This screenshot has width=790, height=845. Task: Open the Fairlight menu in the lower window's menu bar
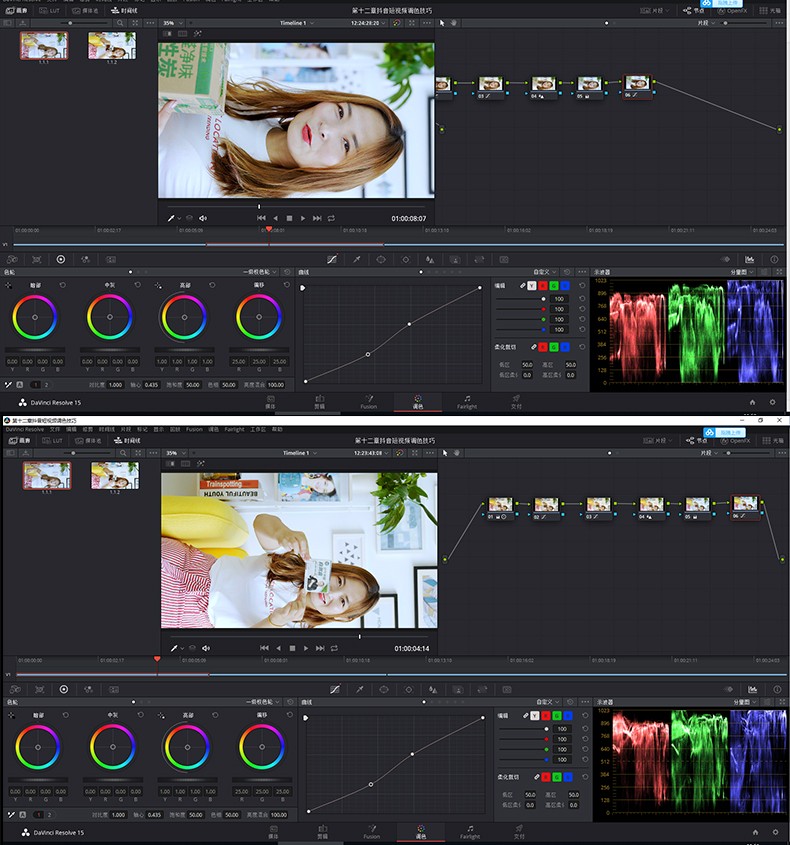point(233,429)
